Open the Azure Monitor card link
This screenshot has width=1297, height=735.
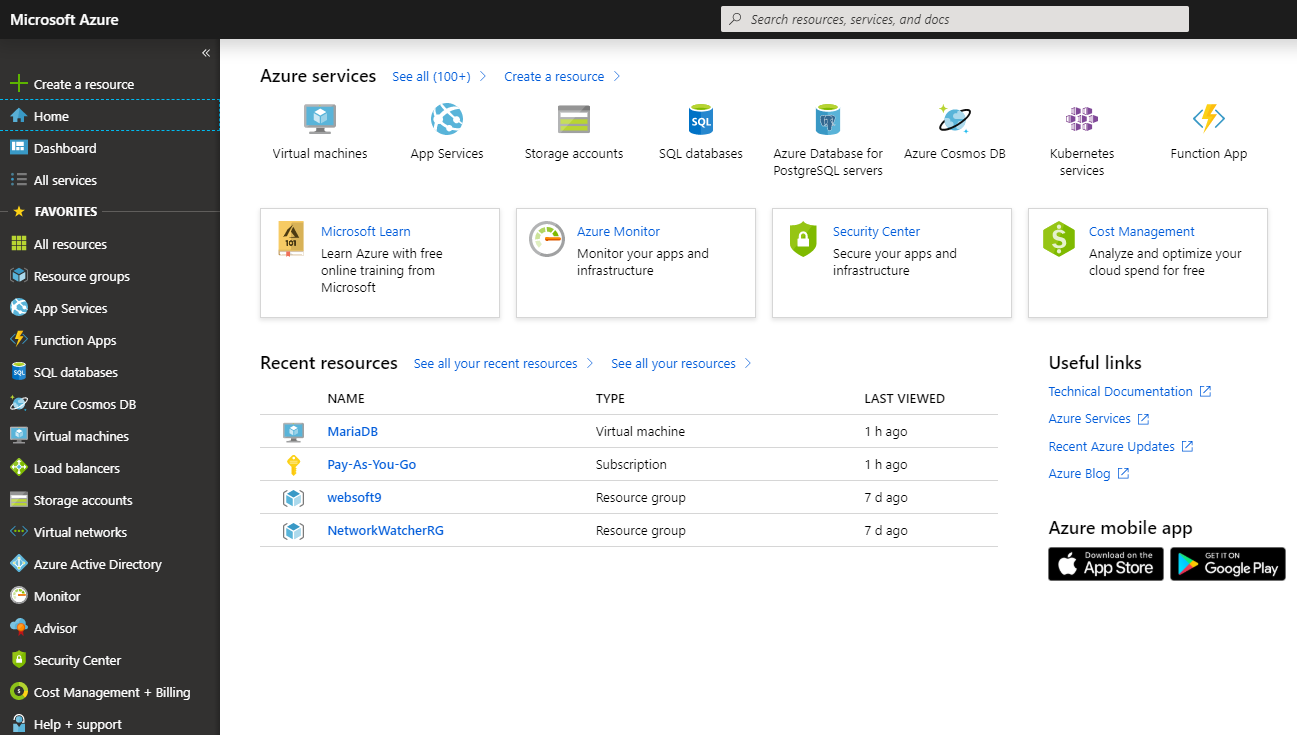(618, 231)
